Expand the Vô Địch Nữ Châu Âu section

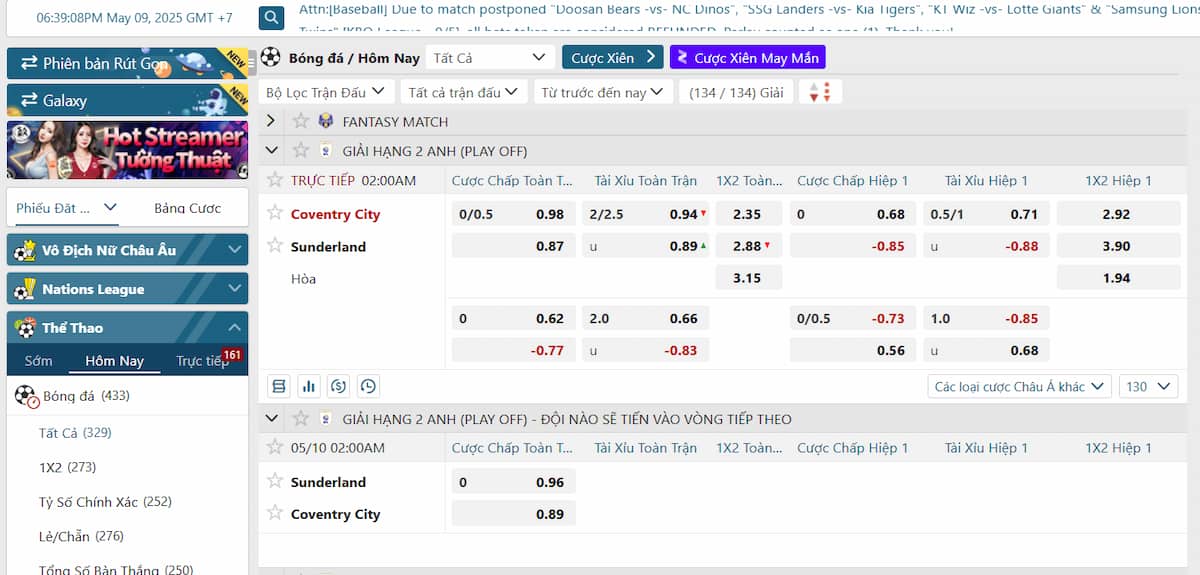[x=127, y=250]
